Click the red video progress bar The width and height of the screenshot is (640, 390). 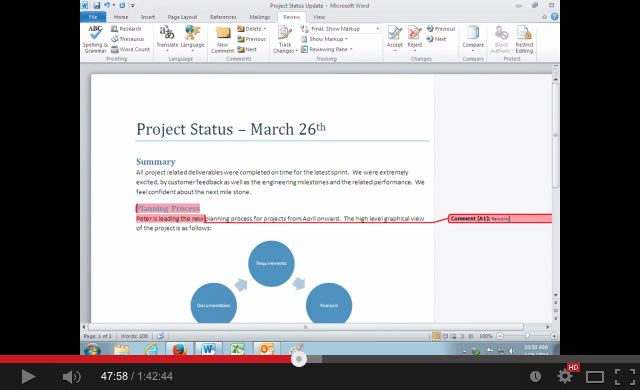point(149,359)
